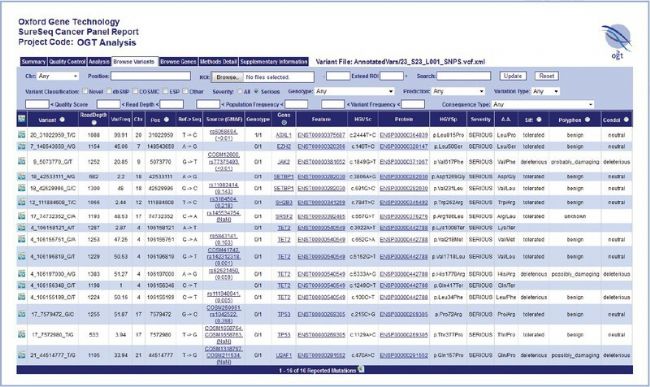Open the Supplementary Information tab
Viewport: 650px width, 387px height.
274,61
